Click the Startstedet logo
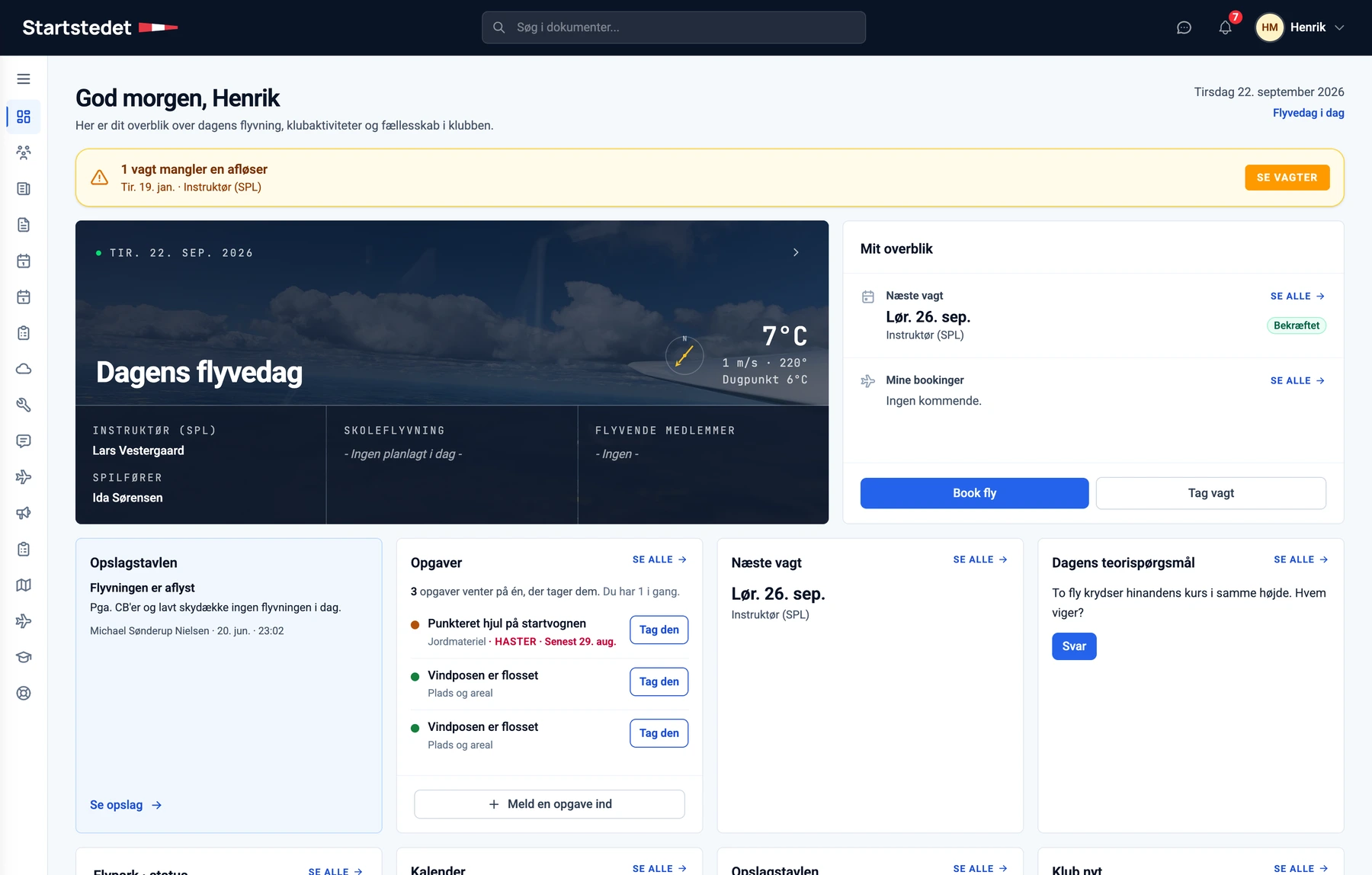 pyautogui.click(x=100, y=27)
